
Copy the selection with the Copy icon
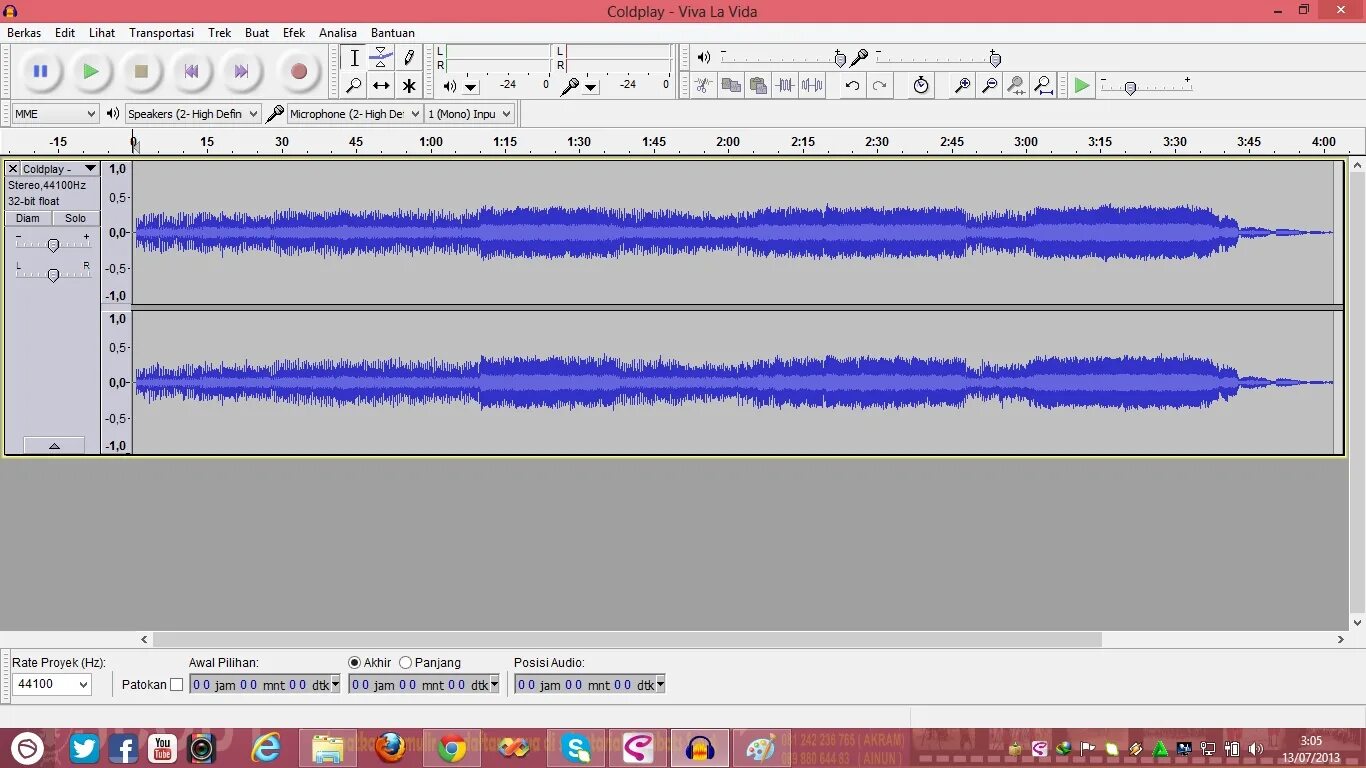tap(731, 85)
